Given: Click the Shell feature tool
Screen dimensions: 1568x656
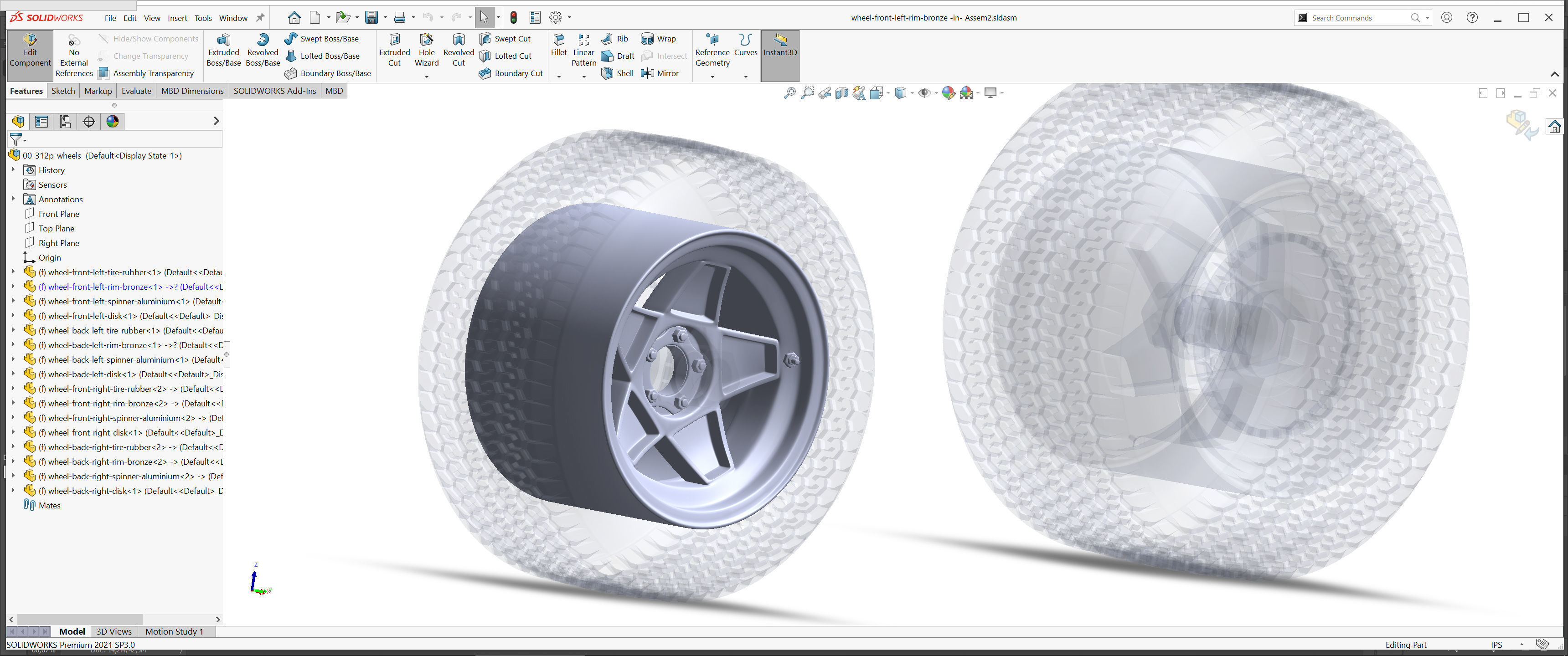Looking at the screenshot, I should click(x=617, y=73).
